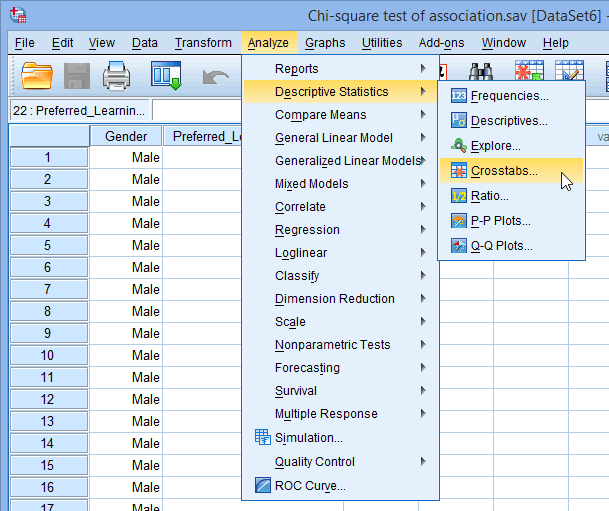The height and width of the screenshot is (511, 609).
Task: Click the Explore magnifier icon
Action: 459,146
